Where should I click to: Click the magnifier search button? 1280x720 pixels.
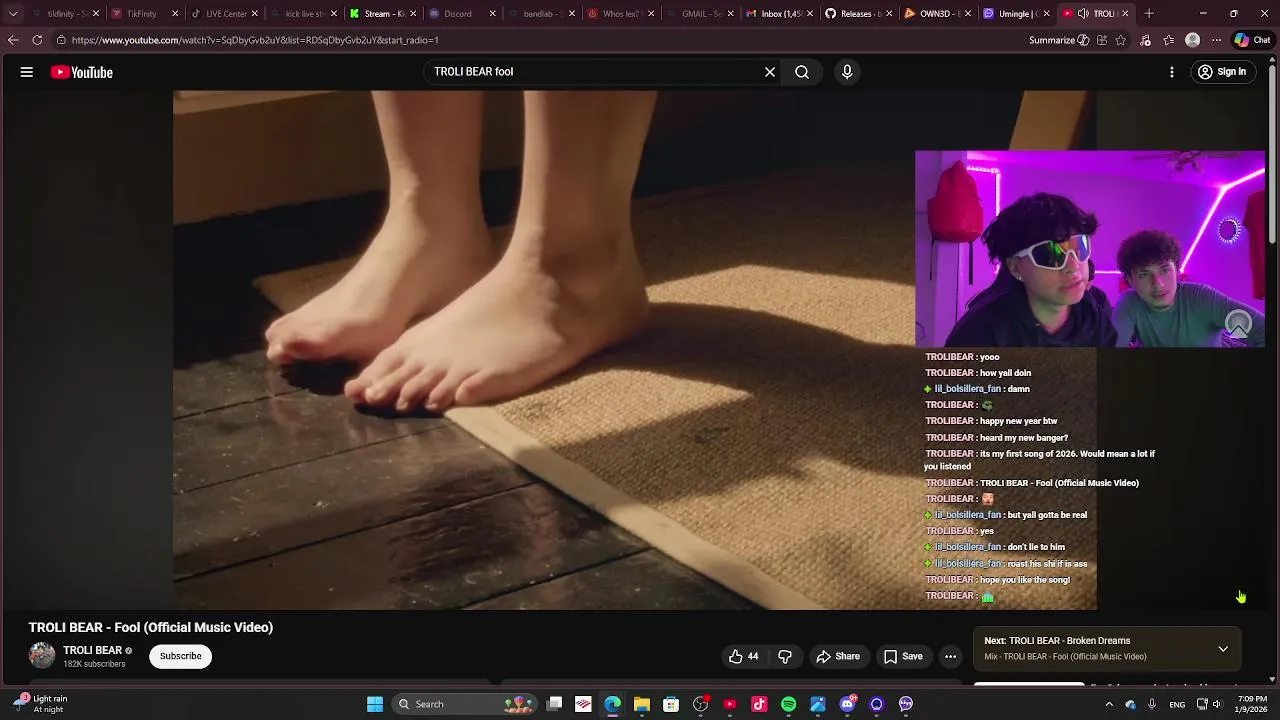point(802,72)
